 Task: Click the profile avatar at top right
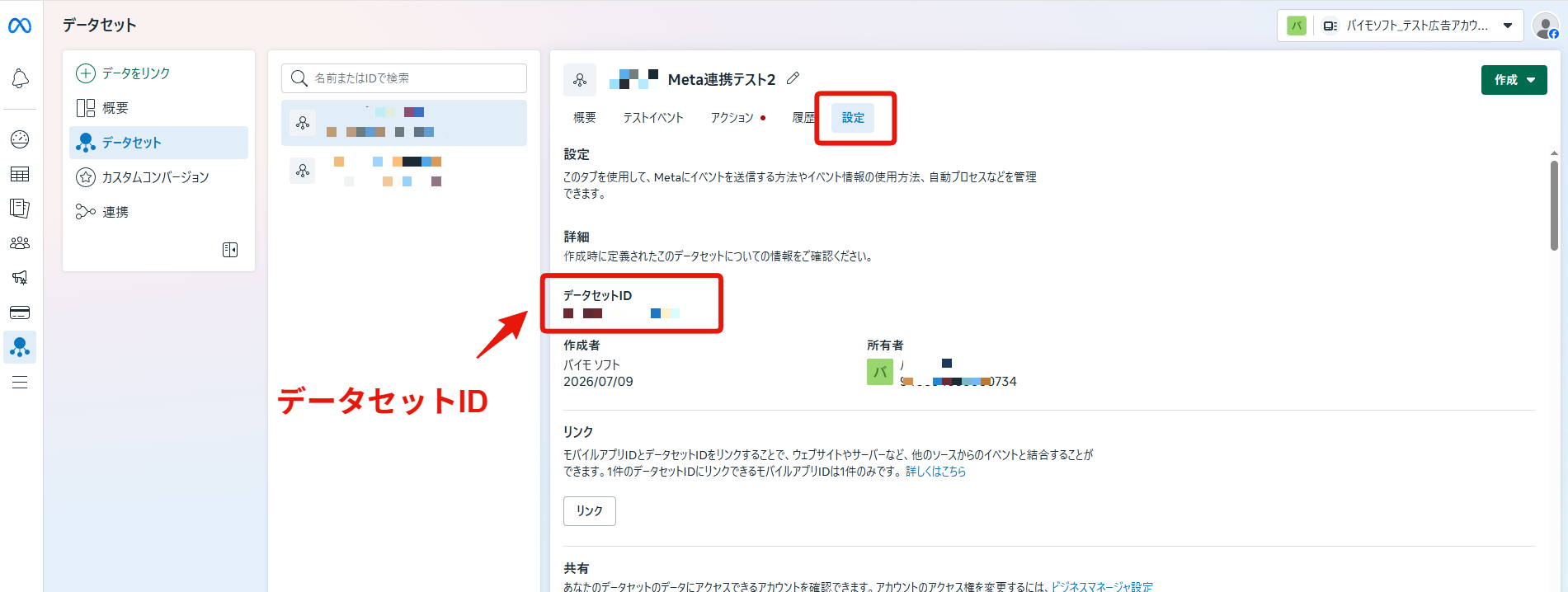(1545, 26)
